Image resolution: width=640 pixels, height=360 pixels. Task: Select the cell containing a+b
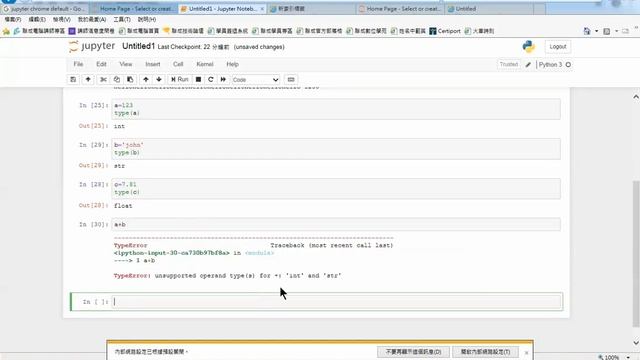(x=336, y=224)
